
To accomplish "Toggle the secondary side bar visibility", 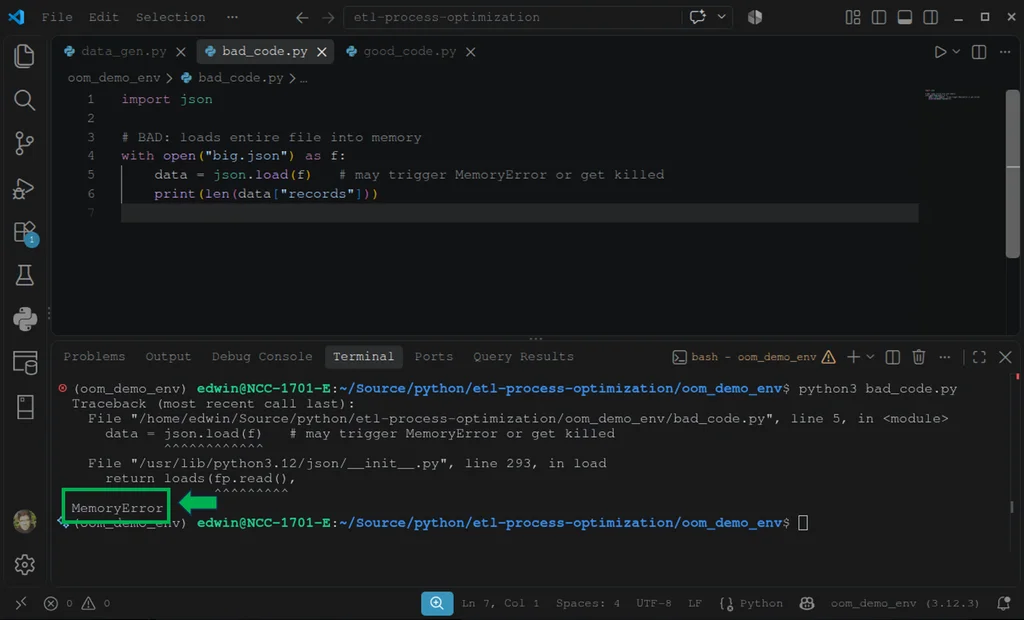I will pyautogui.click(x=931, y=17).
